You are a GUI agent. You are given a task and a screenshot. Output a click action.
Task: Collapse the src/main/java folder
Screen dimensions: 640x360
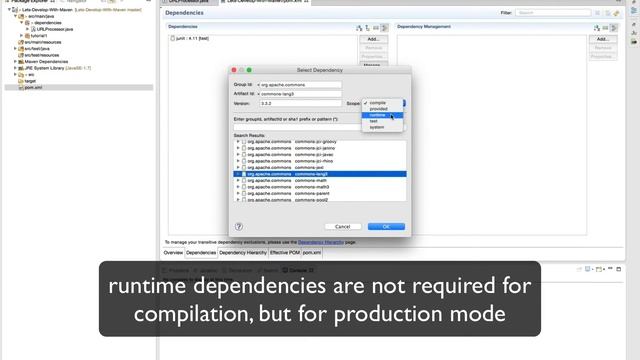(16, 16)
